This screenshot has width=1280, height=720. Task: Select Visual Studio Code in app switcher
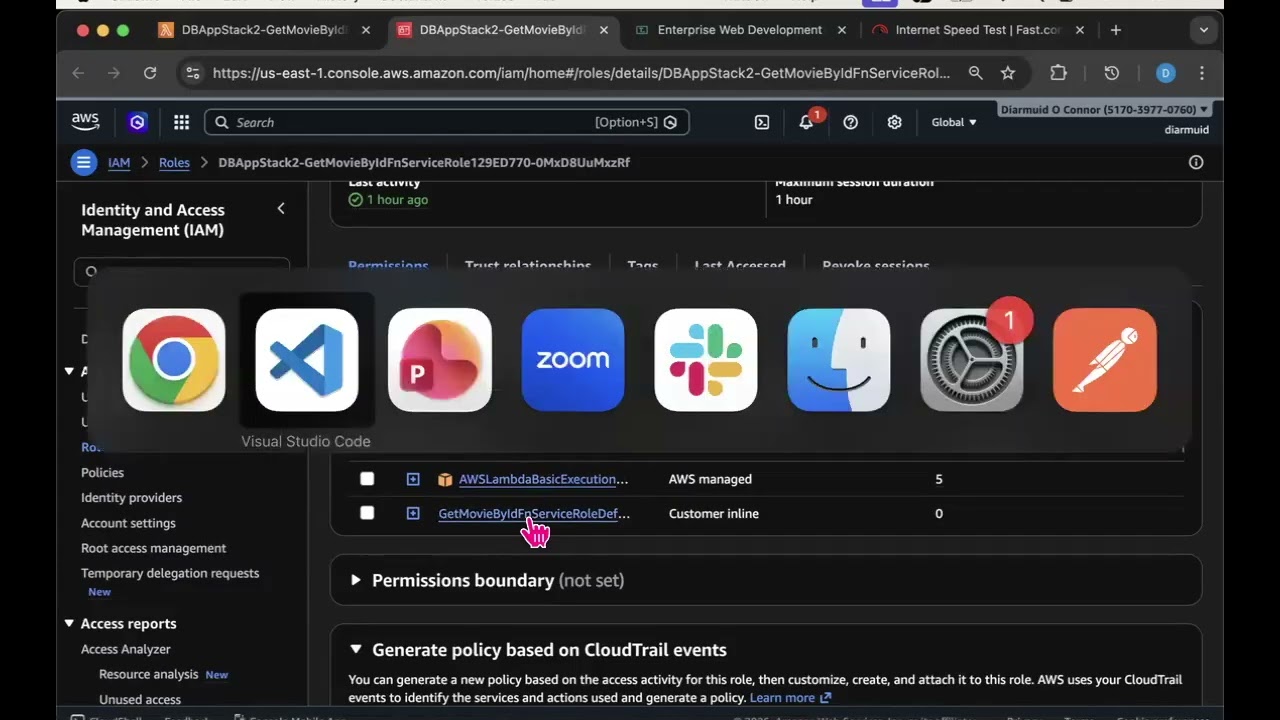(x=307, y=360)
